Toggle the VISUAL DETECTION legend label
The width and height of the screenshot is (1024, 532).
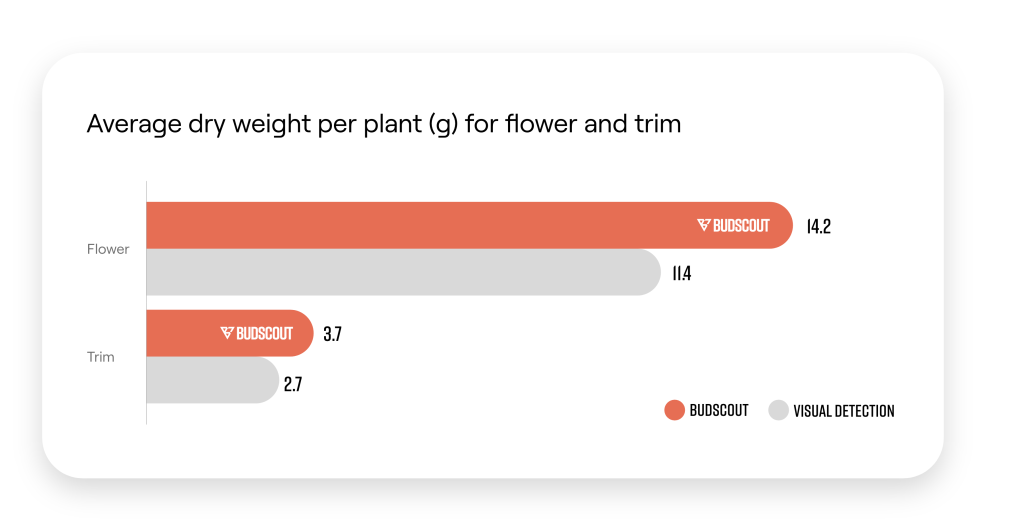pyautogui.click(x=844, y=411)
